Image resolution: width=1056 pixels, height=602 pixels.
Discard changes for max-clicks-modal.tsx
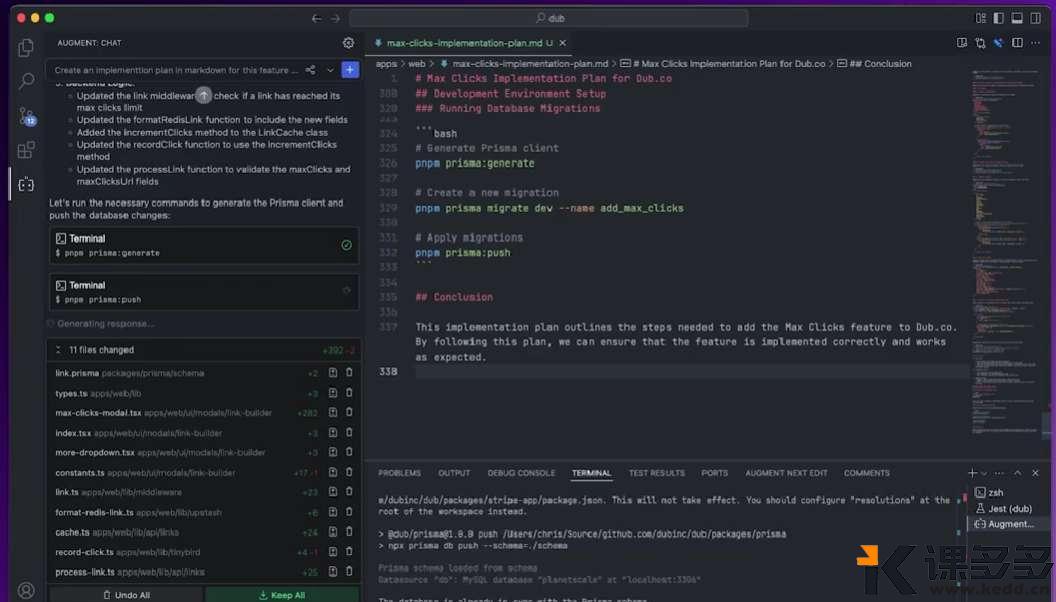click(x=349, y=412)
